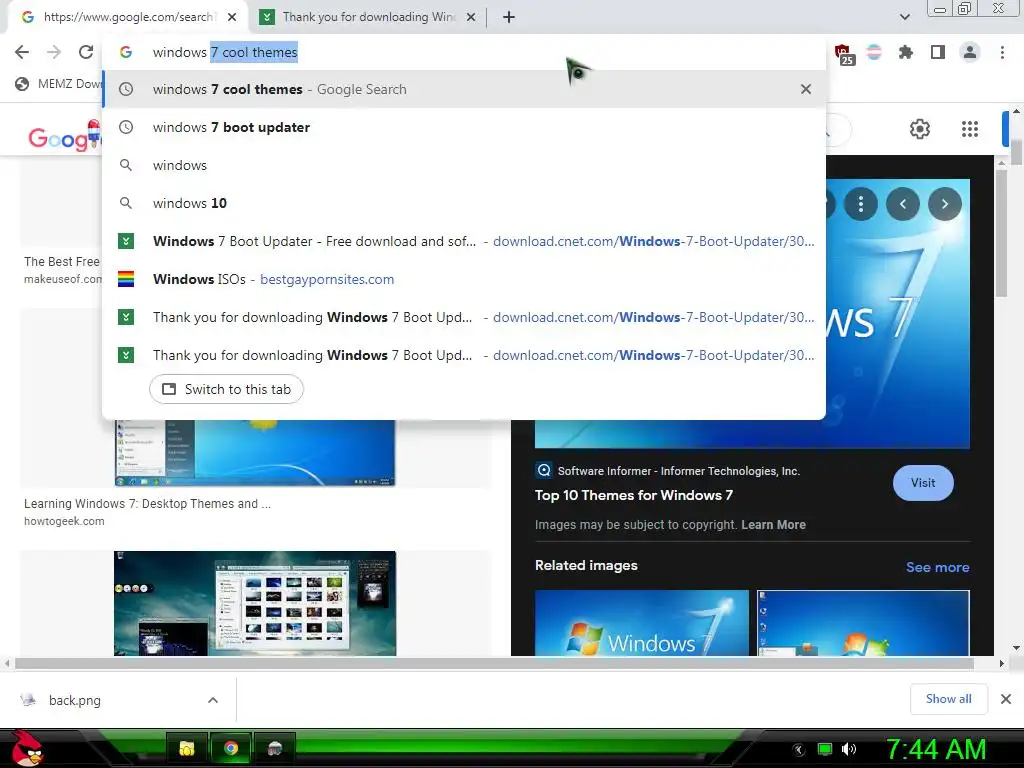Select the Google search tab
Viewport: 1024px width, 768px height.
click(127, 17)
